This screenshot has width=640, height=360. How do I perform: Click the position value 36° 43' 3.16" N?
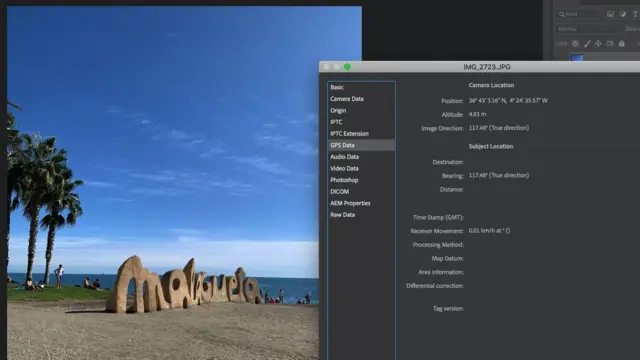pyautogui.click(x=487, y=100)
